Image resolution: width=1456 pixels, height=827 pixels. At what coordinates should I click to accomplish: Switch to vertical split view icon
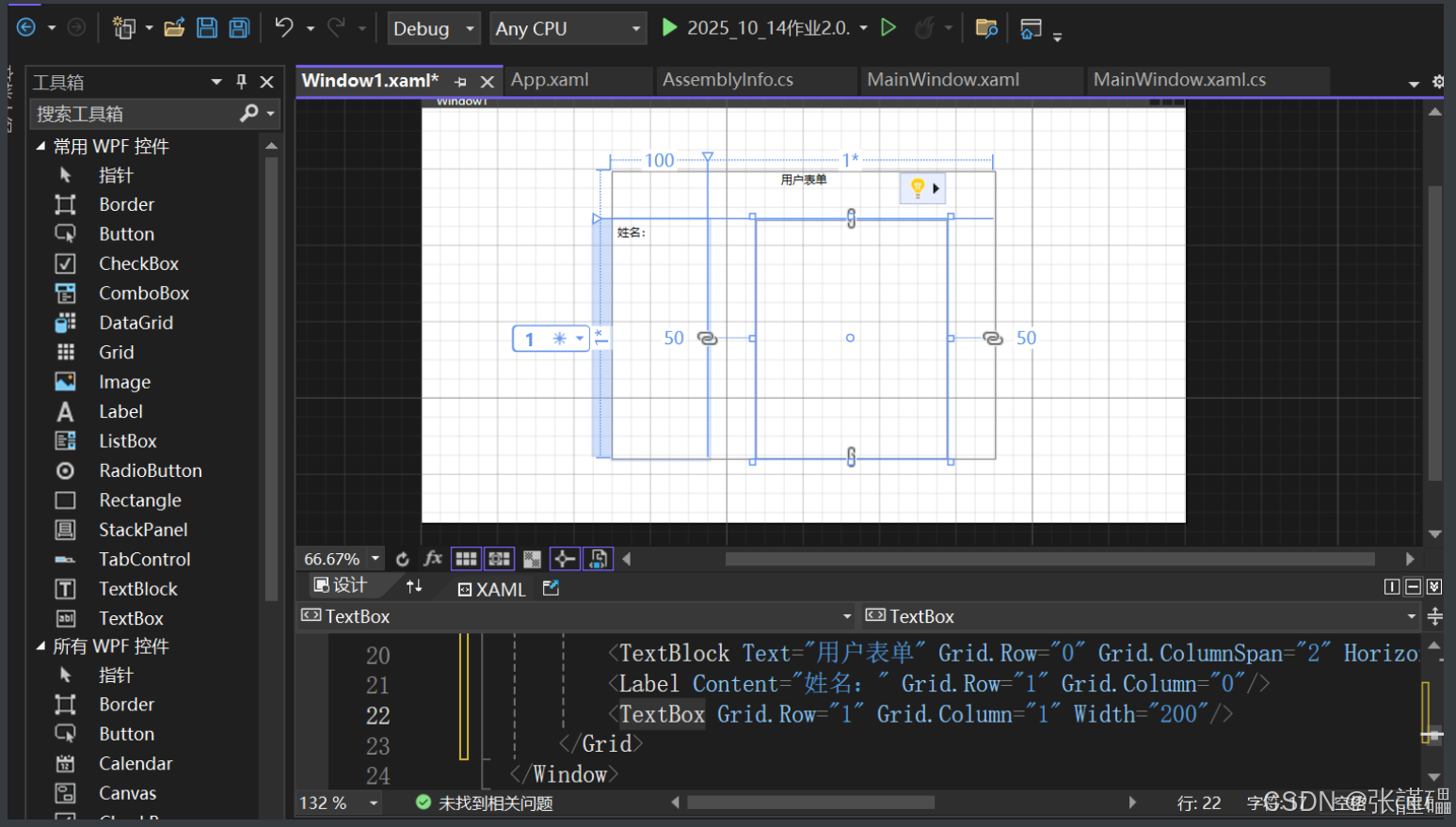click(1392, 587)
